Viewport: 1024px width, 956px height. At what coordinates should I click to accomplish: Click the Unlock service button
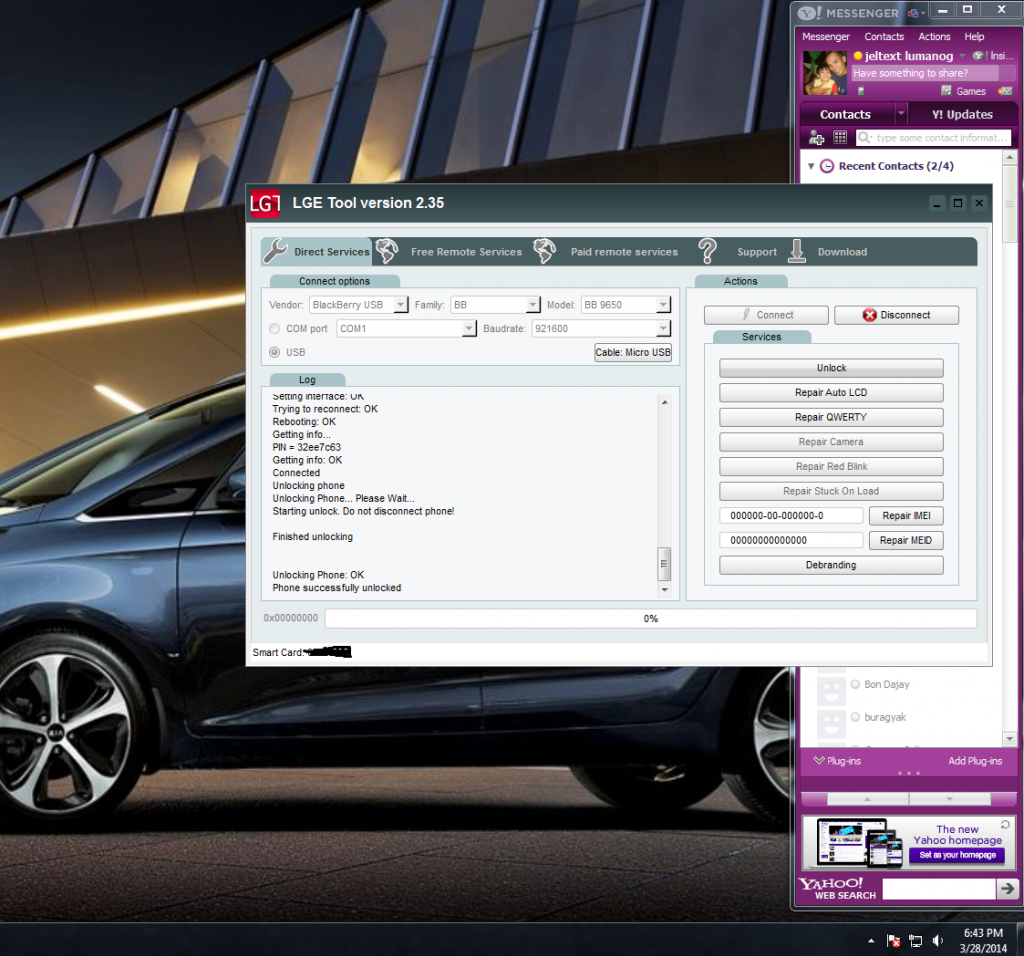tap(831, 368)
